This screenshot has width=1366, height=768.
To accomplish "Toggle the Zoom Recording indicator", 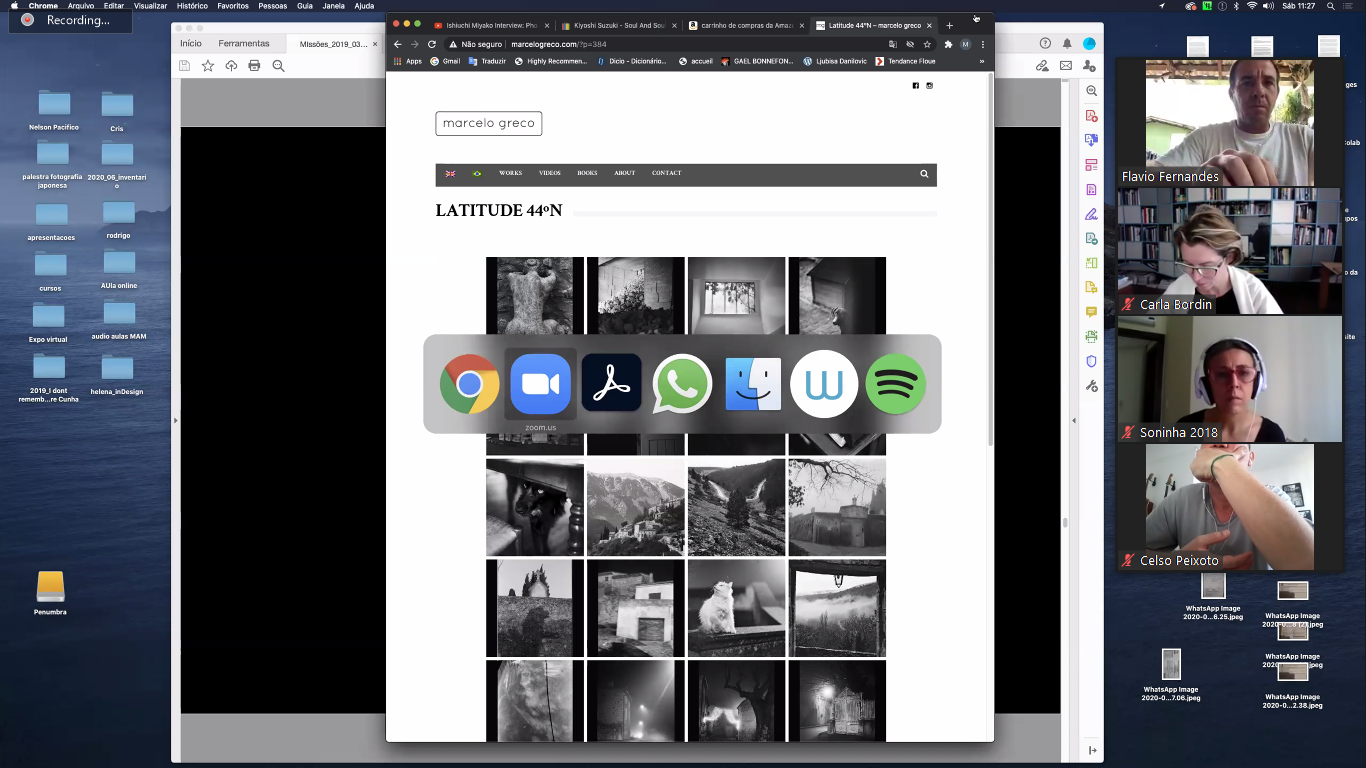I will click(70, 20).
